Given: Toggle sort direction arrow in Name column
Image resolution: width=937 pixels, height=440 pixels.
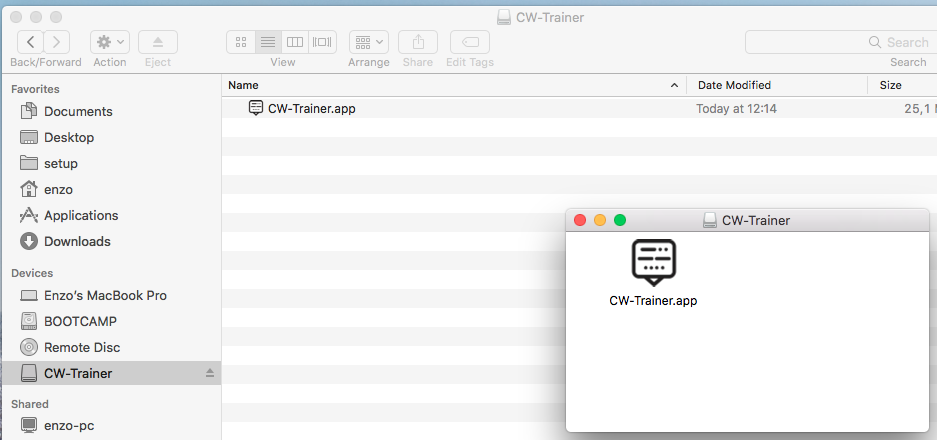Looking at the screenshot, I should click(x=675, y=85).
